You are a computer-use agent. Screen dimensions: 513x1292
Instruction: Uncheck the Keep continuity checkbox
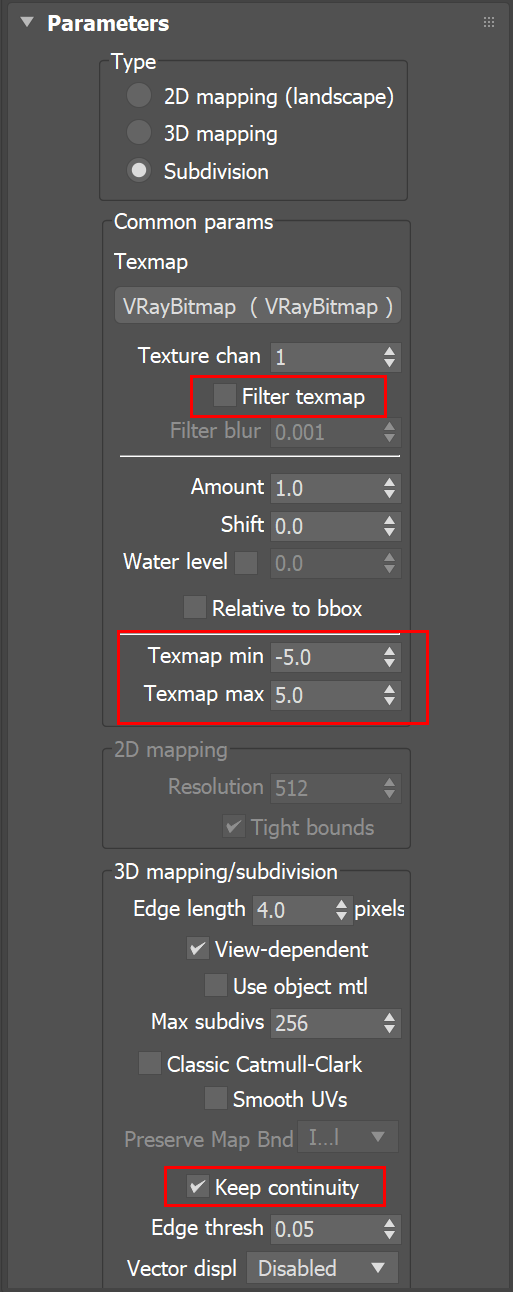[198, 1187]
